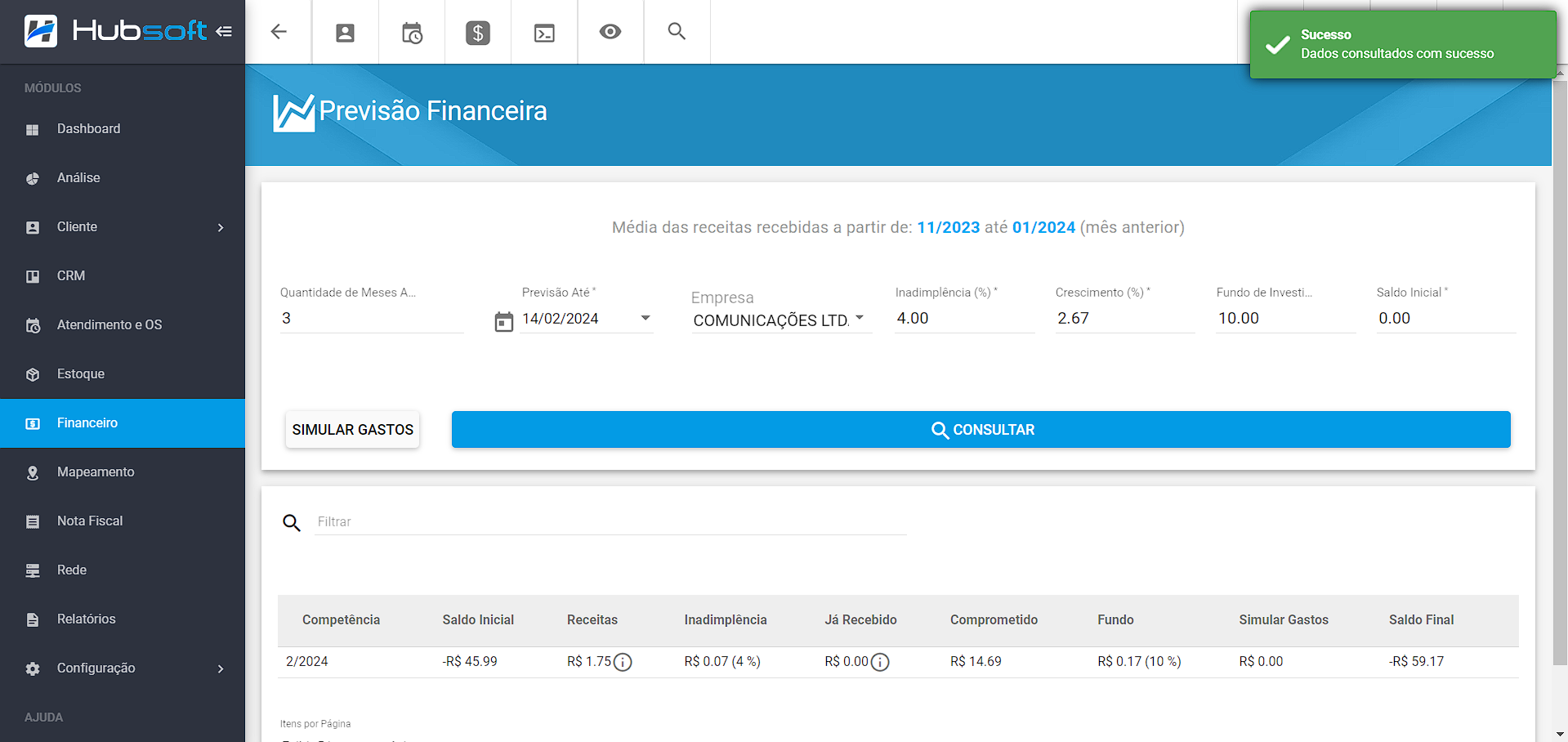Expand the Configuração submenu chevron
This screenshot has width=1568, height=742.
[x=221, y=668]
